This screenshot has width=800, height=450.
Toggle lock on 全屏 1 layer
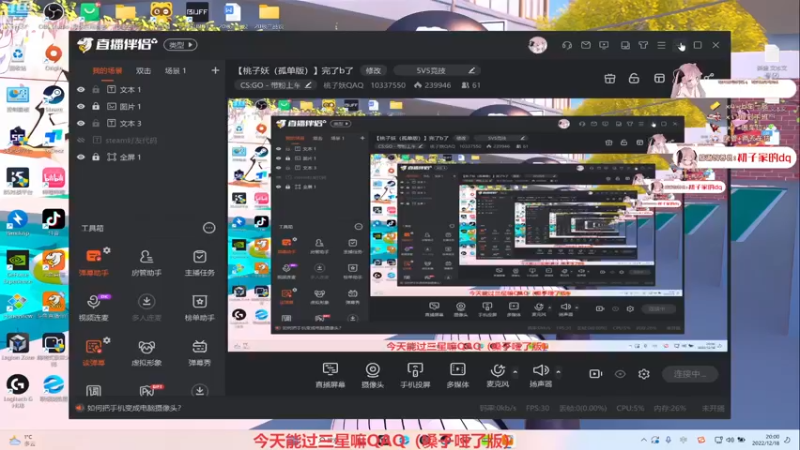tap(96, 157)
